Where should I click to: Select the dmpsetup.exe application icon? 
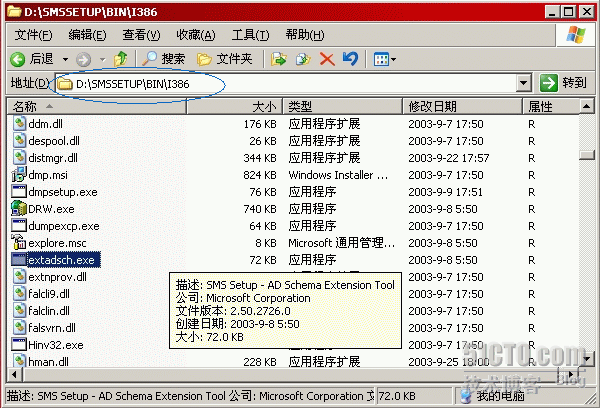pyautogui.click(x=19, y=191)
